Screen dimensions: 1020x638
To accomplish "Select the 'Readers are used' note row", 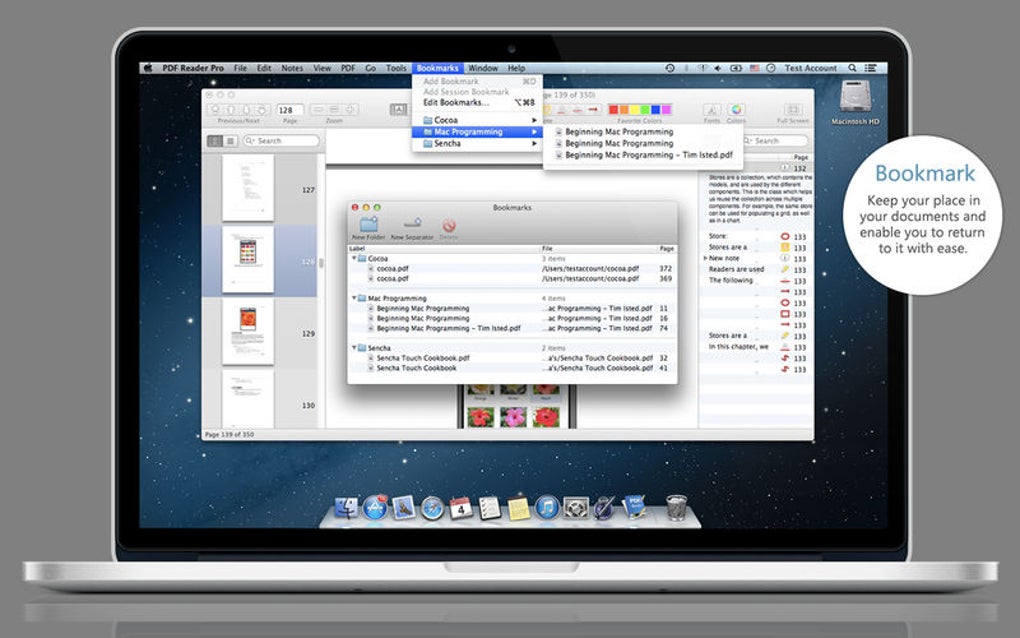I will [x=756, y=269].
